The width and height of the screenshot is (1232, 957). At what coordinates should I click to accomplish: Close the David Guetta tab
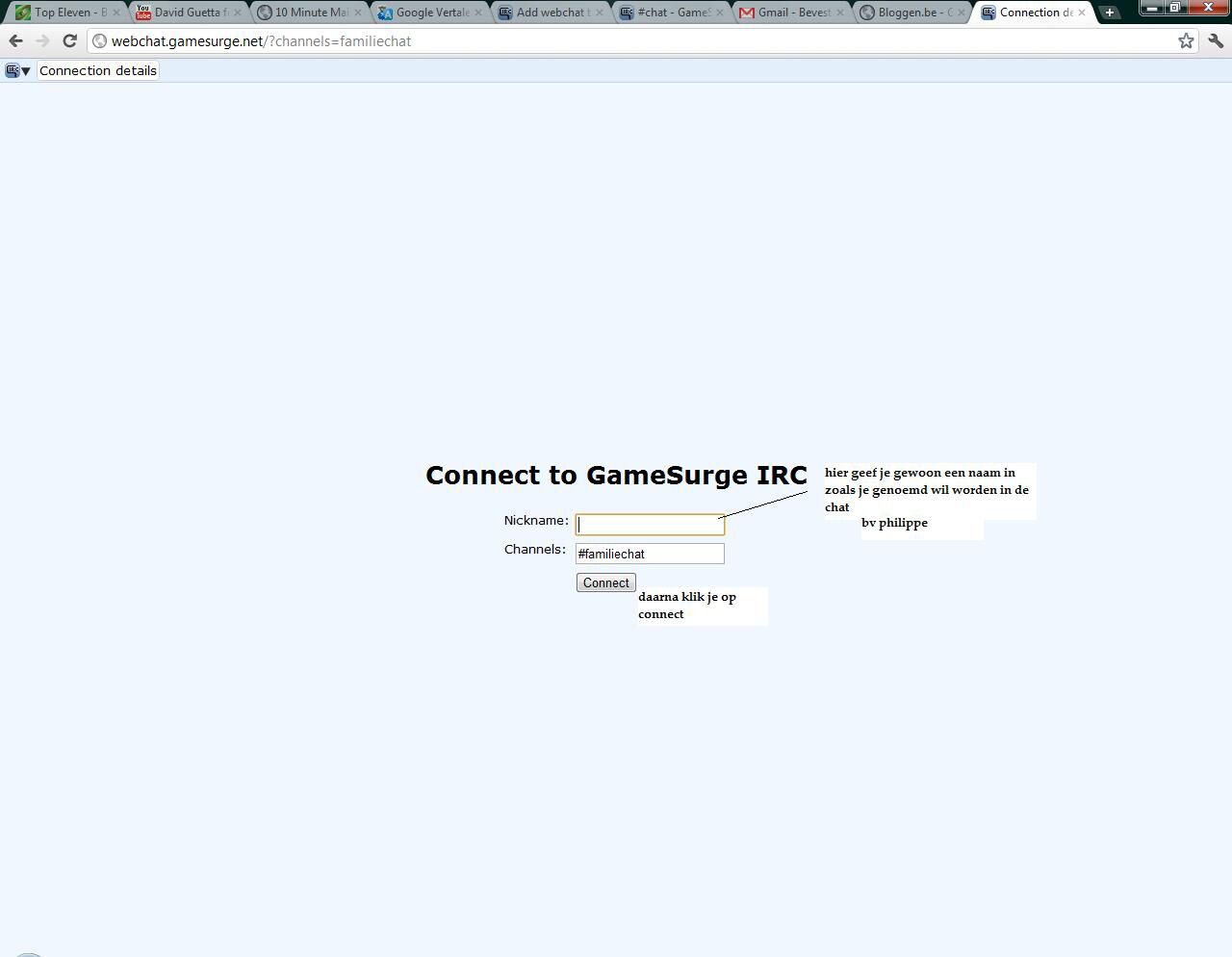[x=237, y=13]
